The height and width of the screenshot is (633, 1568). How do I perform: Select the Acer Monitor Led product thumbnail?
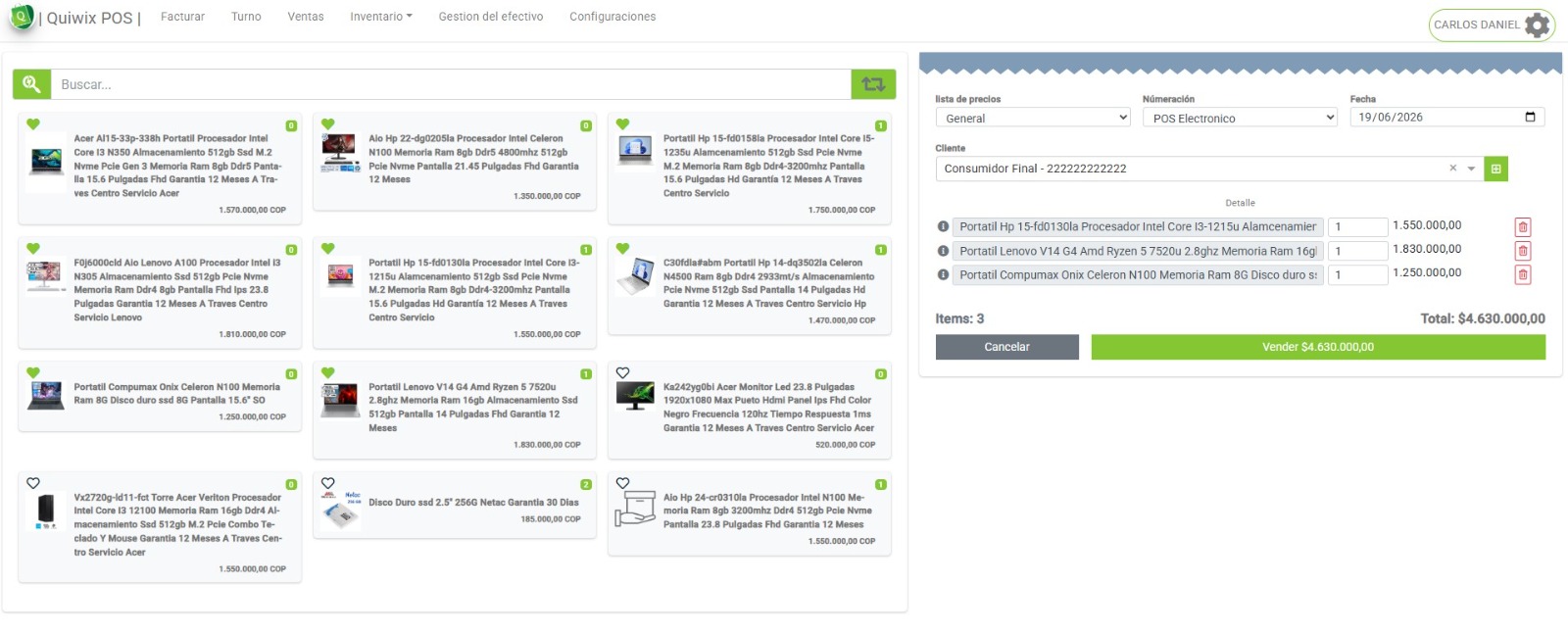(635, 395)
